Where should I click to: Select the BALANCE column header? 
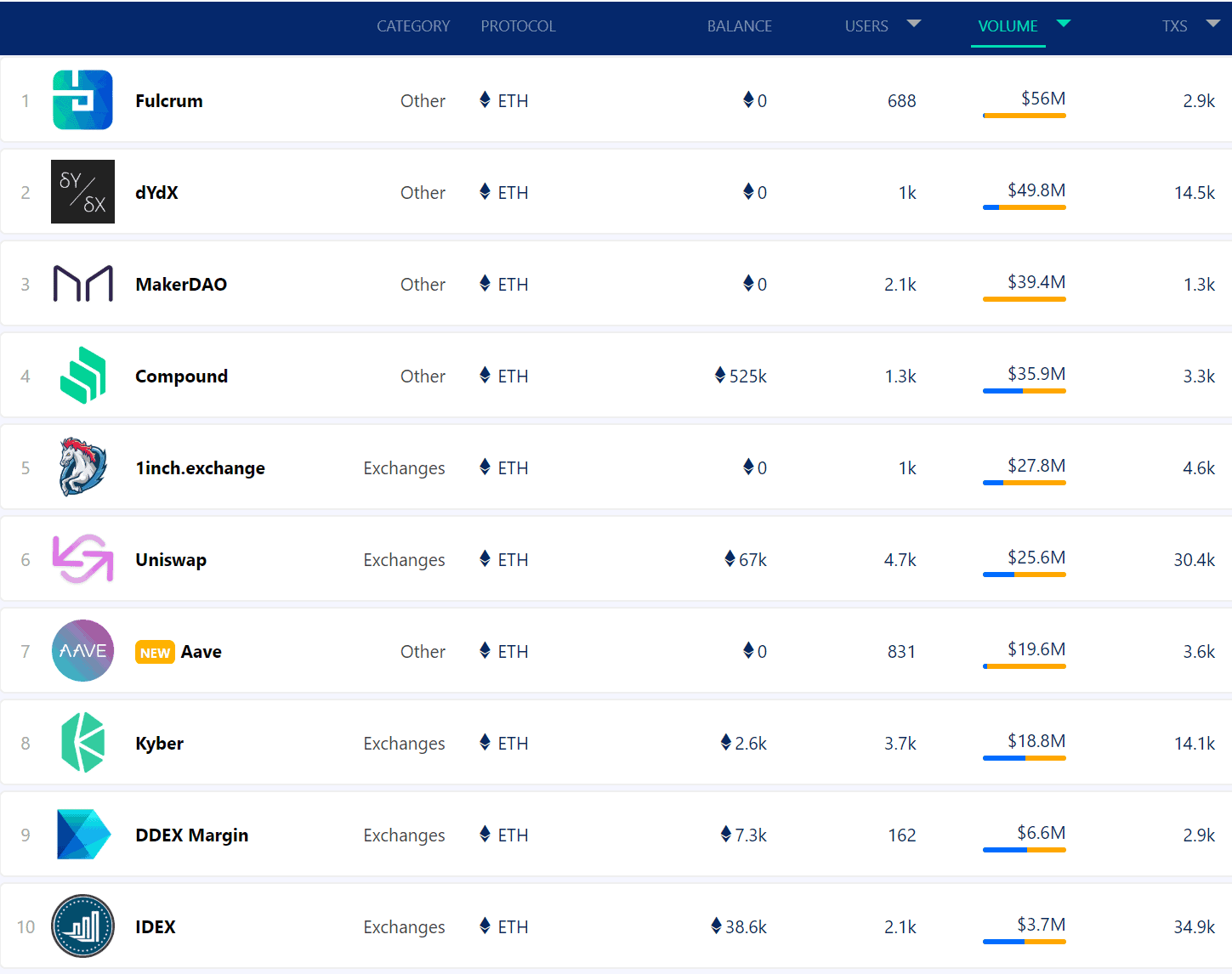point(739,26)
